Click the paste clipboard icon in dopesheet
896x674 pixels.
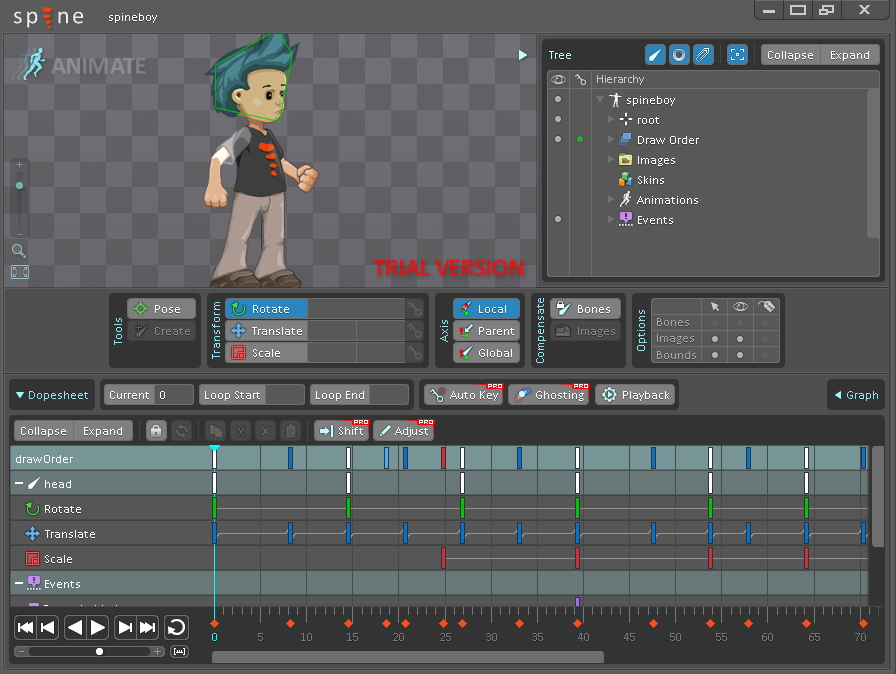[x=291, y=431]
